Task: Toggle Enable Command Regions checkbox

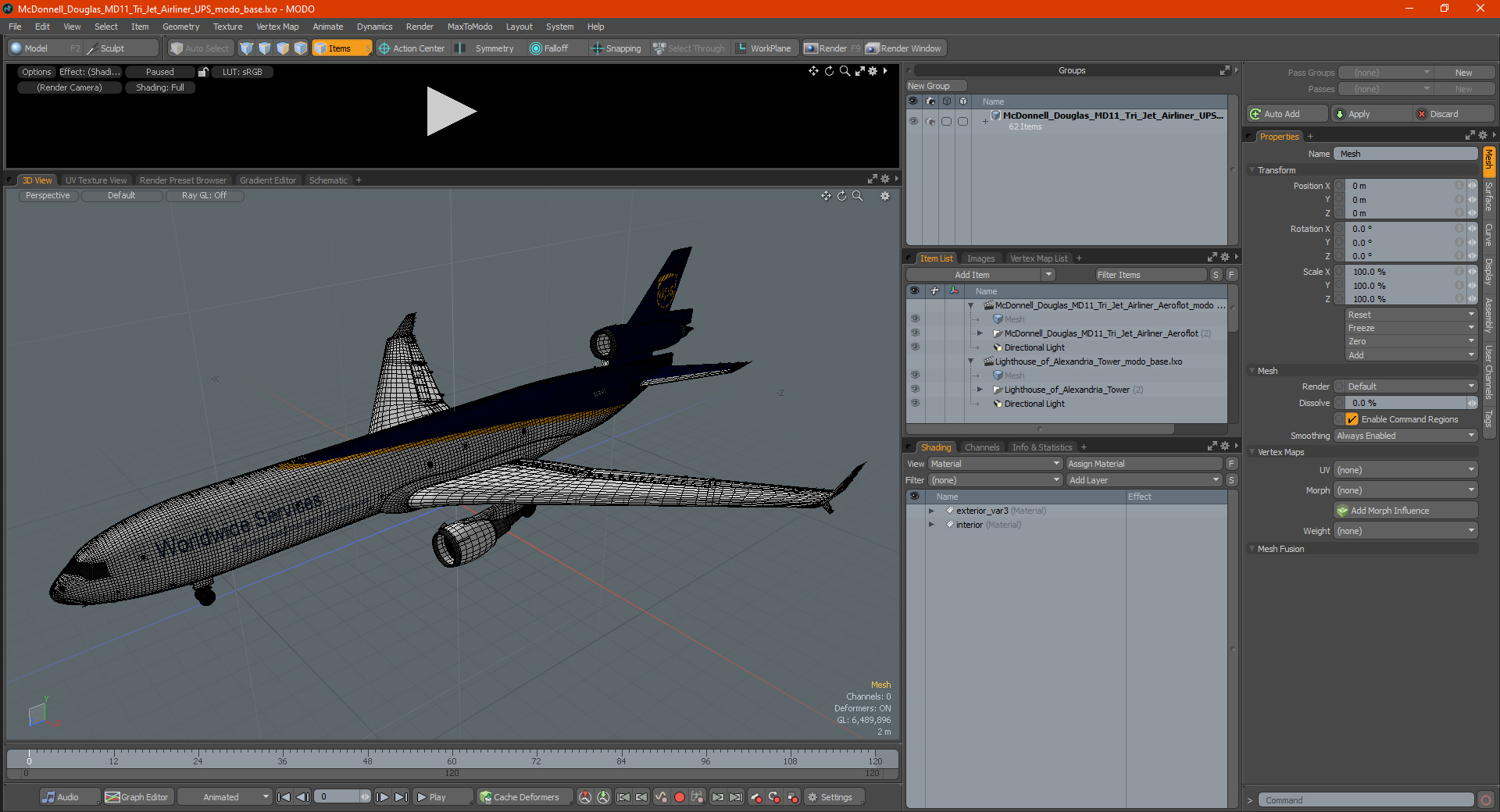Action: (x=1352, y=419)
